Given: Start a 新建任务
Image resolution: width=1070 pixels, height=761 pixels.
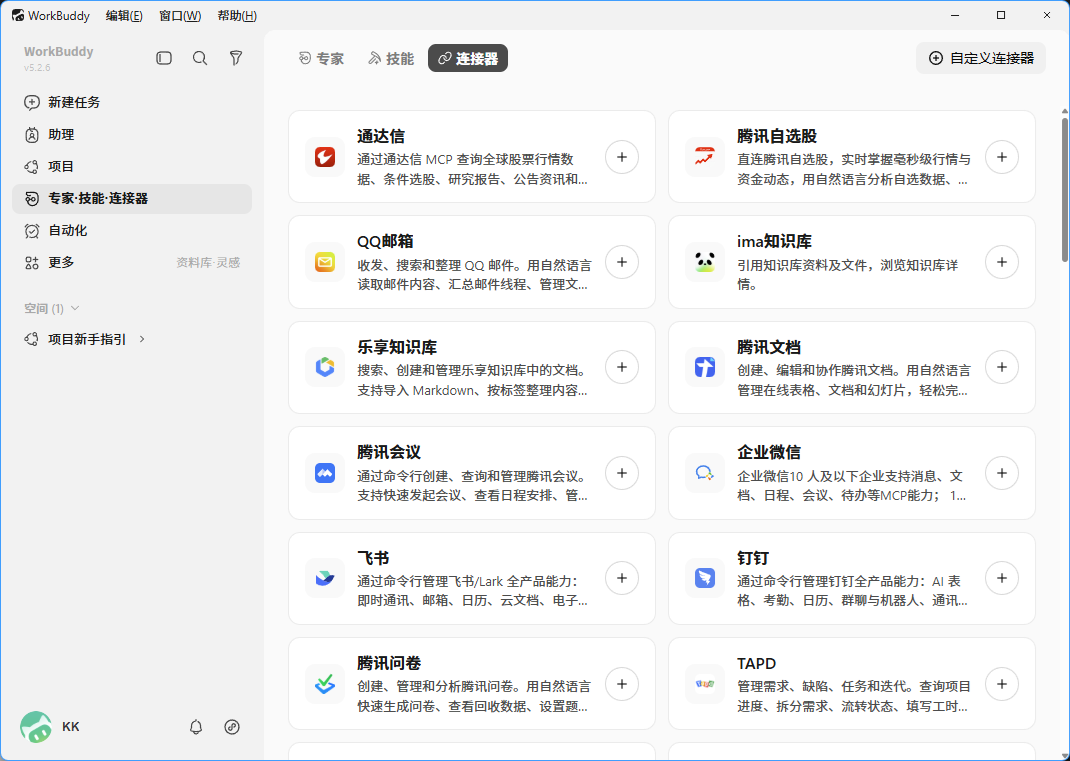Looking at the screenshot, I should [x=132, y=102].
